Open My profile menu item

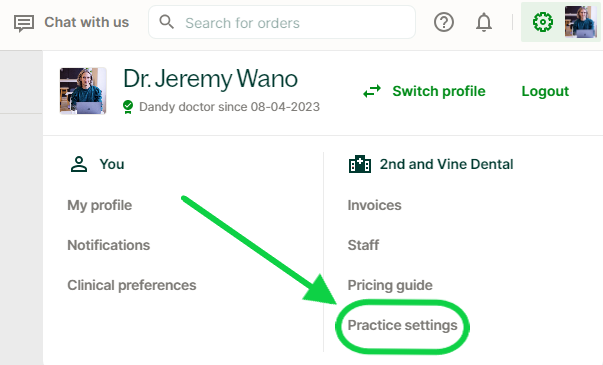(x=100, y=205)
